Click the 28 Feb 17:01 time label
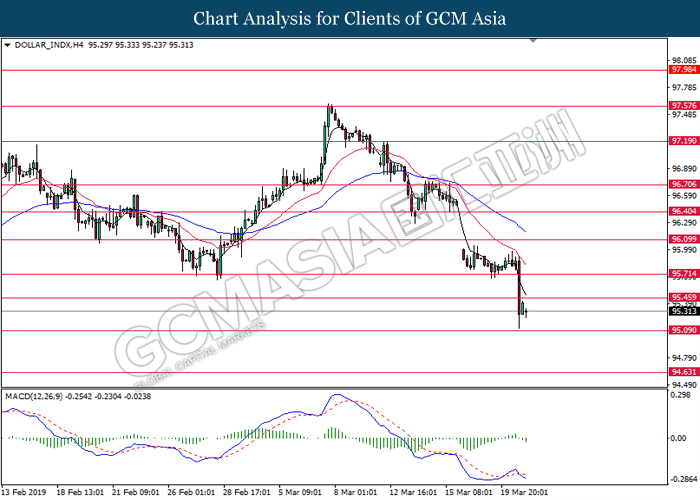700x500 pixels. click(x=247, y=492)
